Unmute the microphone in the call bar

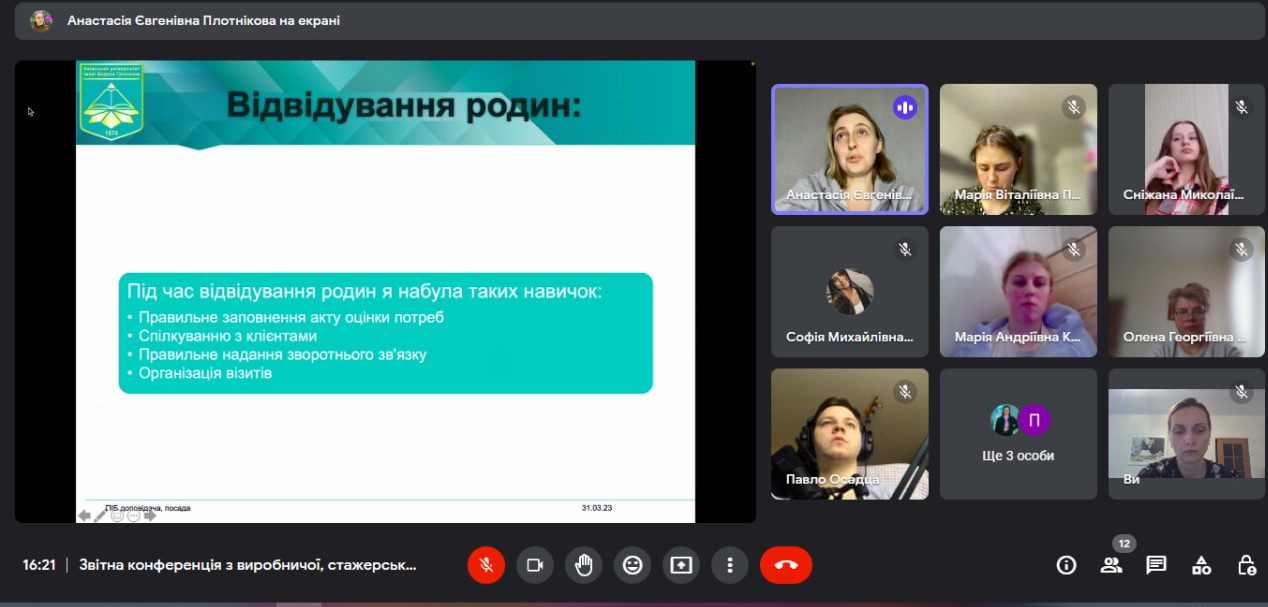click(486, 565)
